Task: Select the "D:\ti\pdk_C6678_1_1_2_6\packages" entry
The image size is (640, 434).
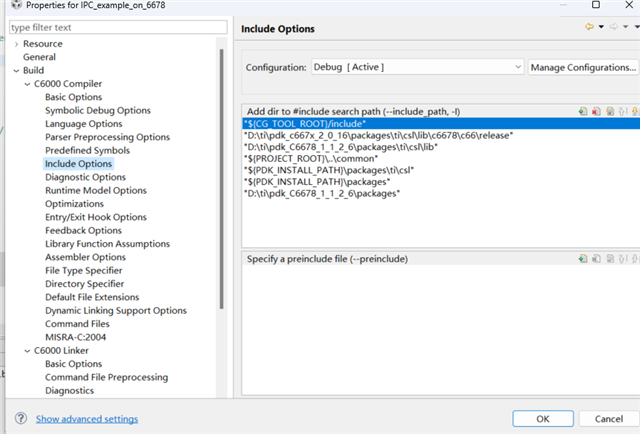Action: tap(441, 193)
